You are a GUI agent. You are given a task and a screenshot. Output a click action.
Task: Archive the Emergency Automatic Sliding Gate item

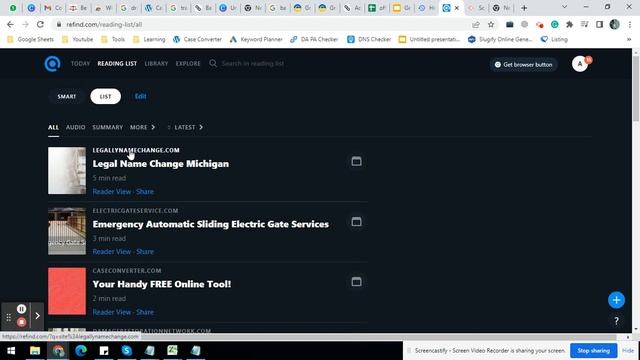(x=356, y=222)
